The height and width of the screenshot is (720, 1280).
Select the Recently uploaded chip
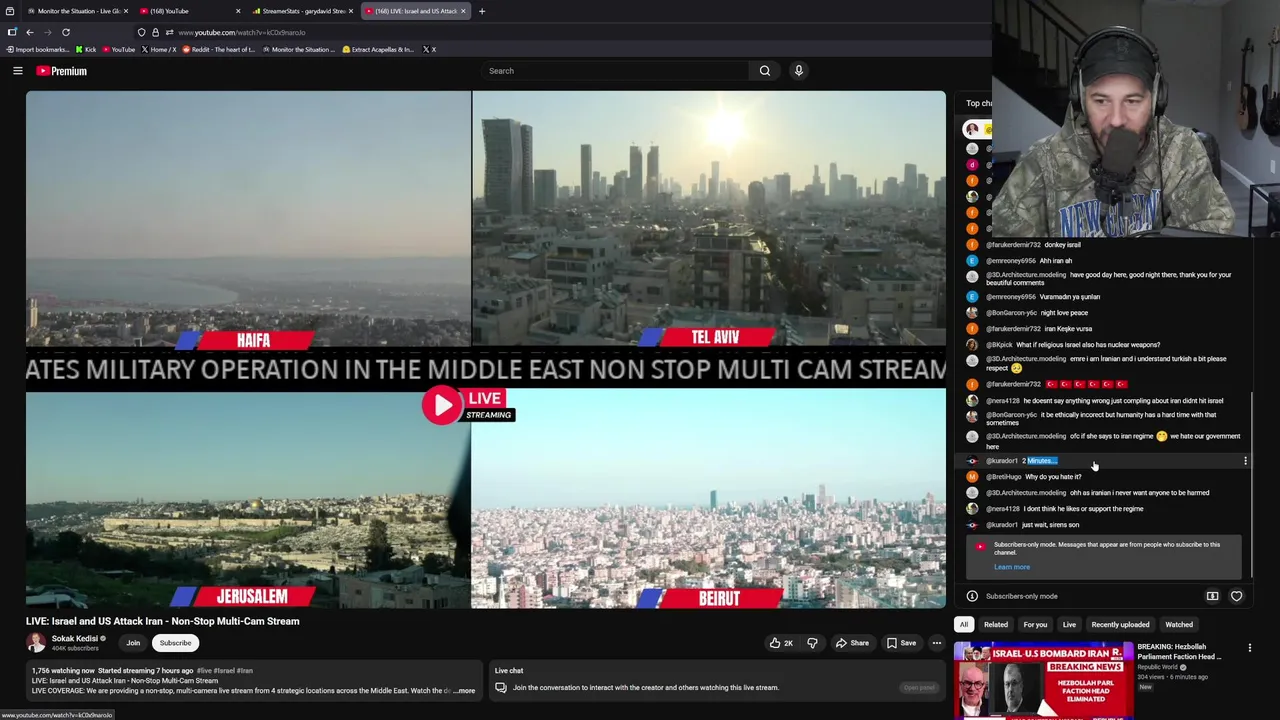coord(1120,625)
